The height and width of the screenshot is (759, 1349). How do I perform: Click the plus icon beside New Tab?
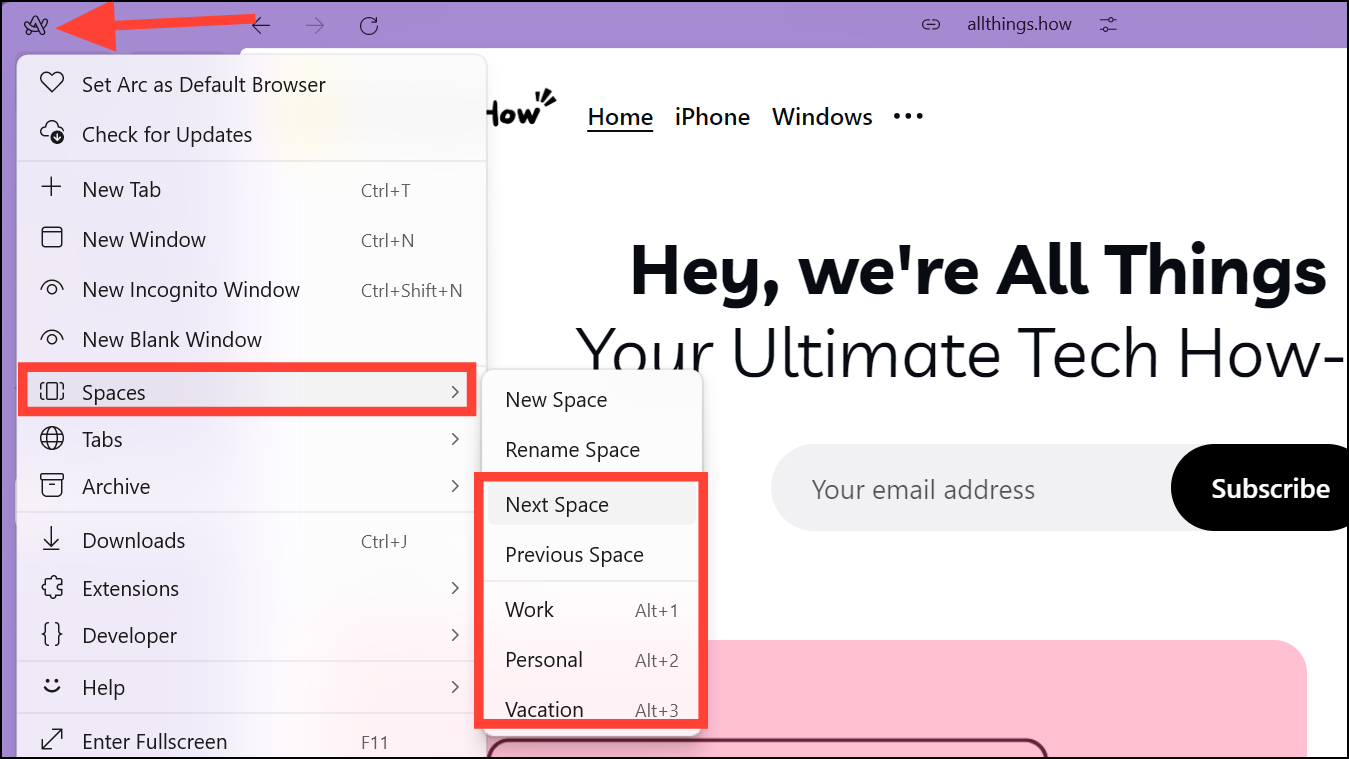51,187
